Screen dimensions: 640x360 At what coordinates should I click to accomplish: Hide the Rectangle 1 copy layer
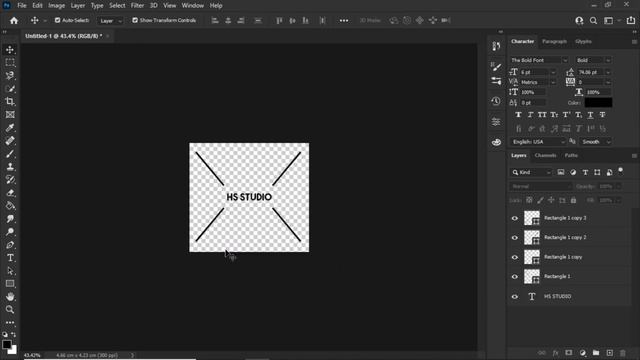pyautogui.click(x=515, y=257)
